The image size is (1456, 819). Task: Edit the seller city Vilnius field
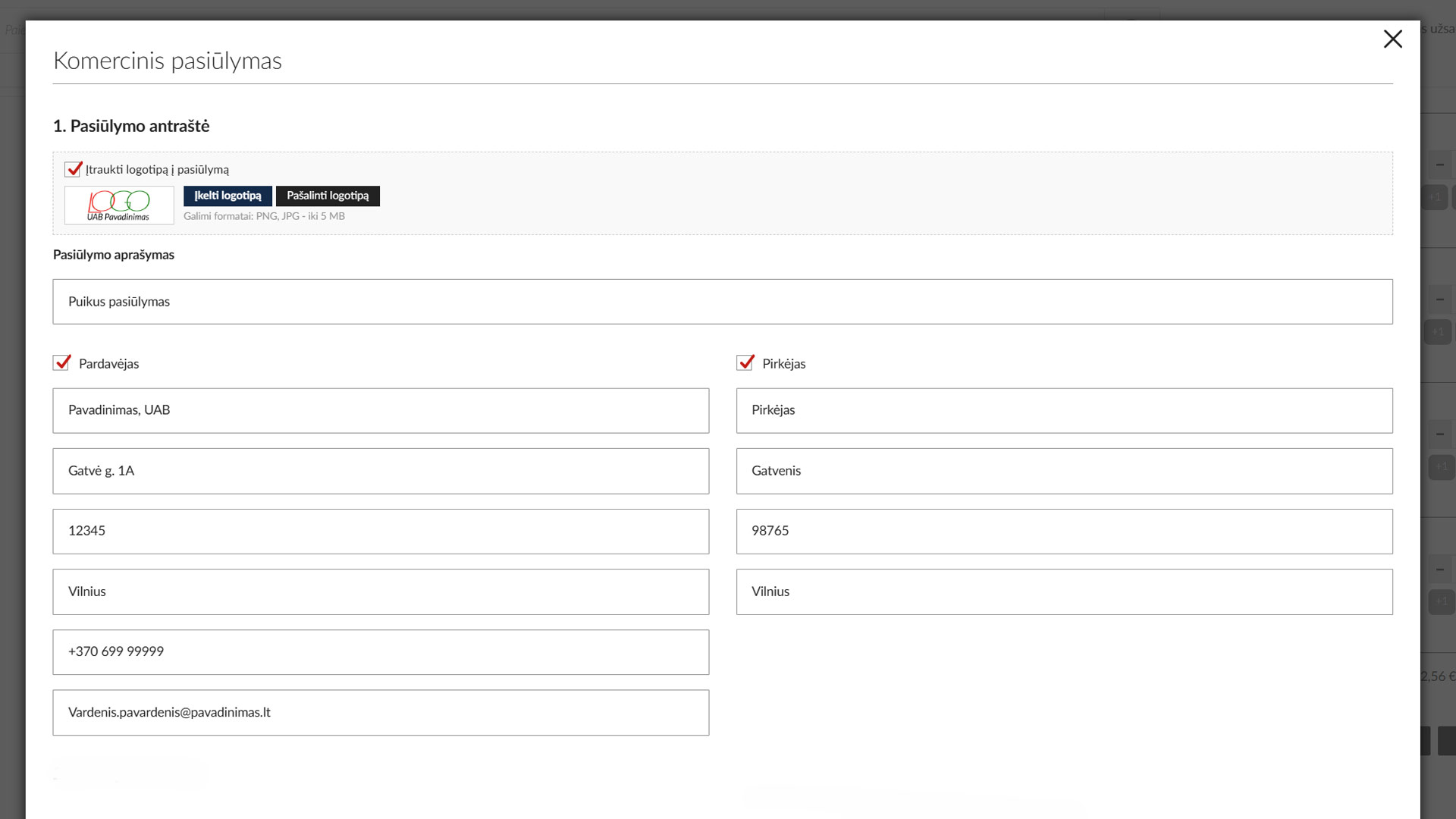(x=381, y=591)
